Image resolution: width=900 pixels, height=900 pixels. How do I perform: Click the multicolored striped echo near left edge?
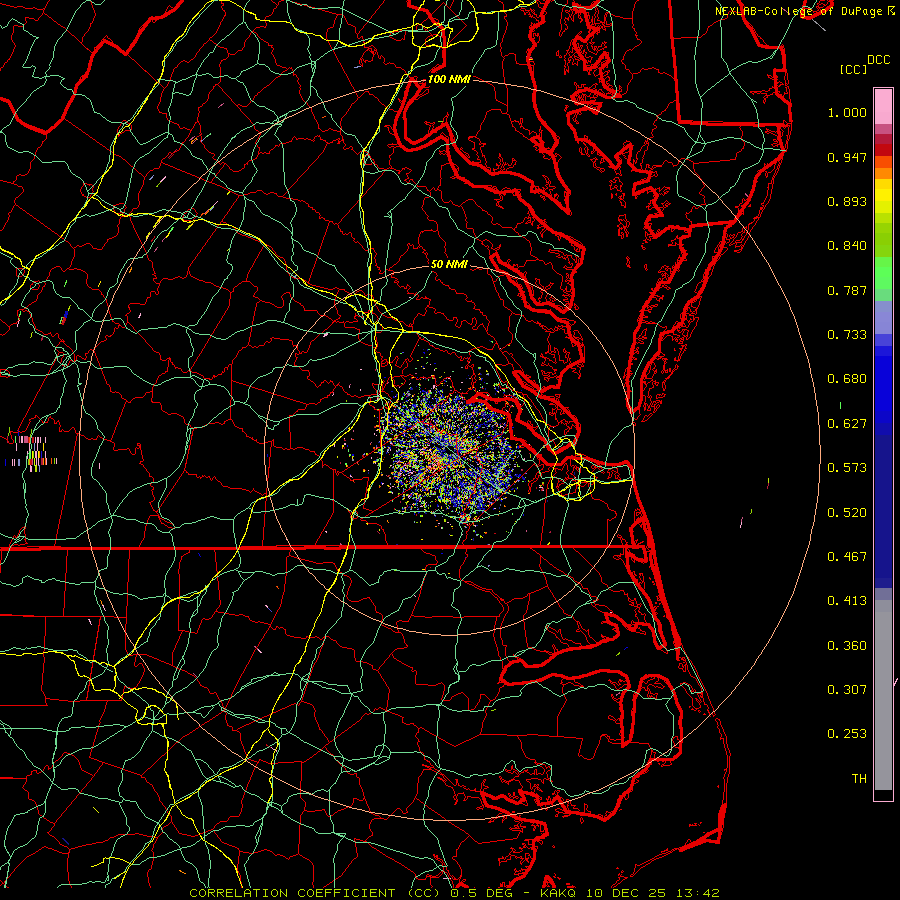[x=32, y=452]
